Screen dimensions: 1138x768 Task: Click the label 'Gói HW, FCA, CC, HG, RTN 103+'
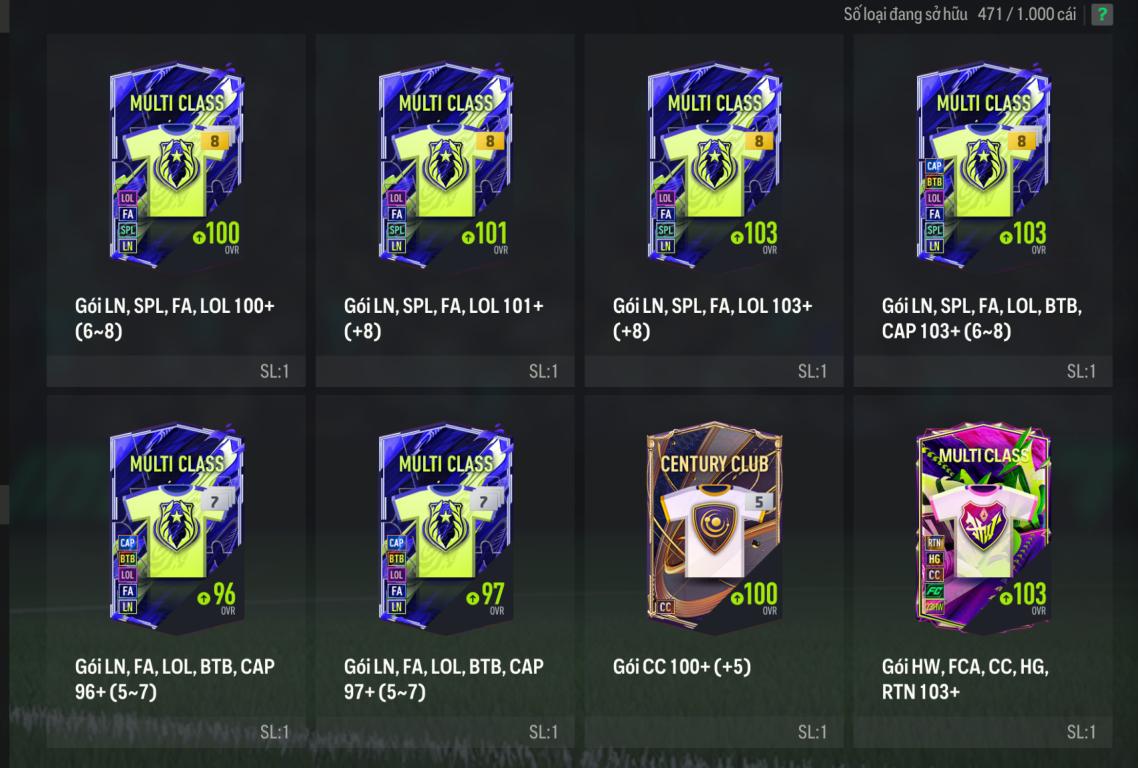coord(965,679)
